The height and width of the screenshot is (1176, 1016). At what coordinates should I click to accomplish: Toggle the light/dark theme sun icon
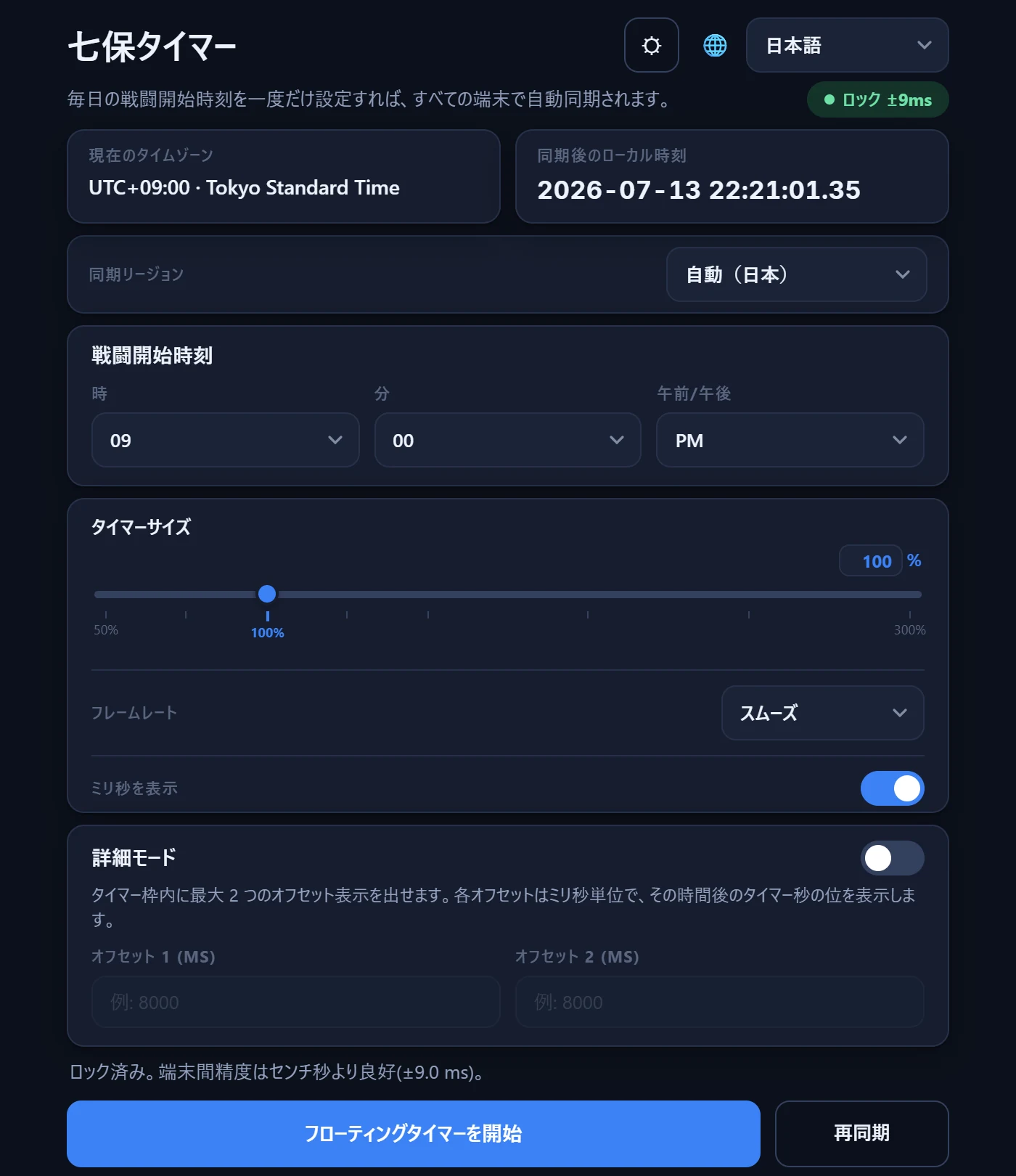[x=652, y=45]
